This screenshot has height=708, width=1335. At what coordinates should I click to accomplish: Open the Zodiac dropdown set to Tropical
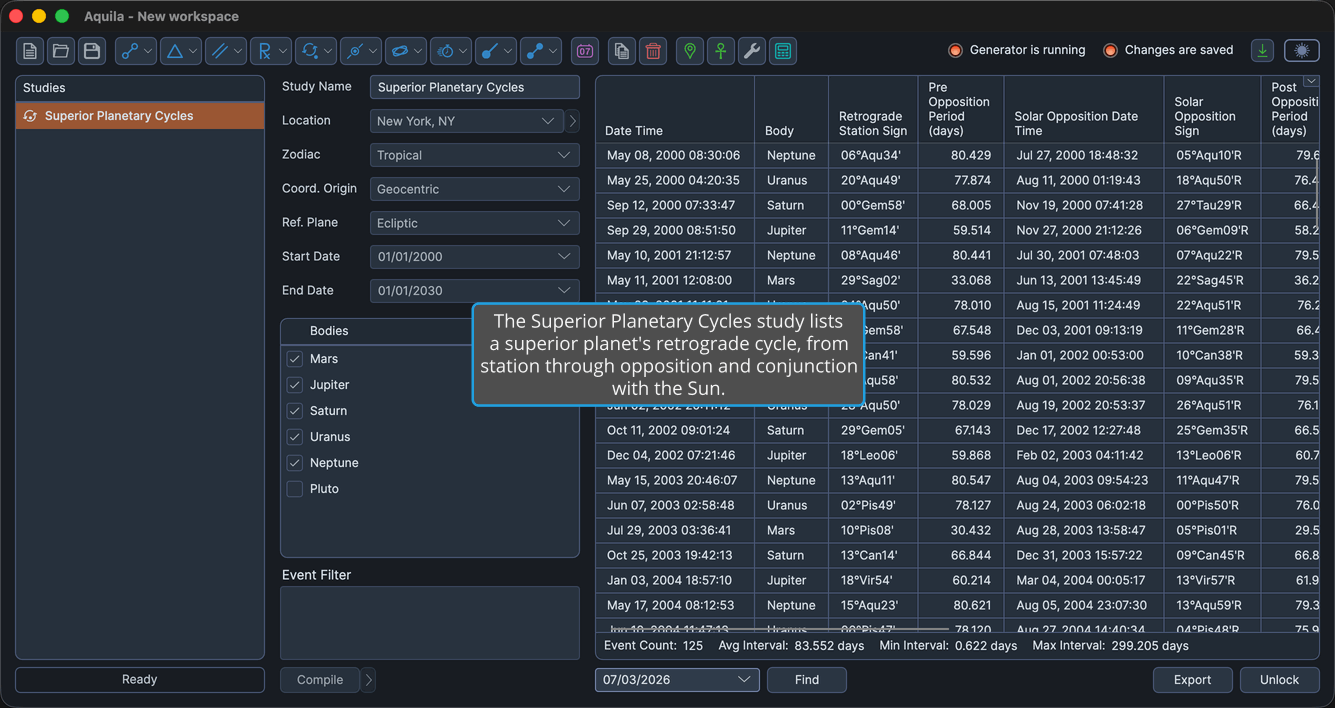point(475,155)
